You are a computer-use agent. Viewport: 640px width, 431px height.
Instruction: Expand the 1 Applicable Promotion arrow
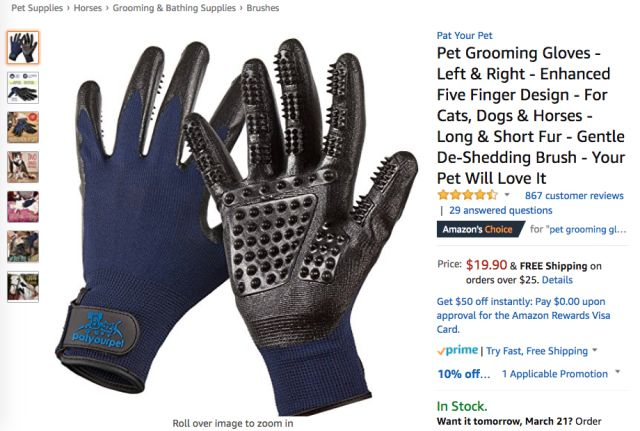tap(618, 372)
